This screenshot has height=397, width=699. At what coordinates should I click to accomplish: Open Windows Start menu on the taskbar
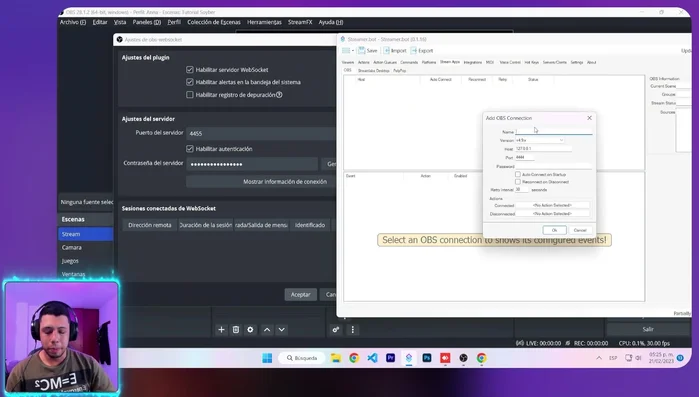[267, 358]
